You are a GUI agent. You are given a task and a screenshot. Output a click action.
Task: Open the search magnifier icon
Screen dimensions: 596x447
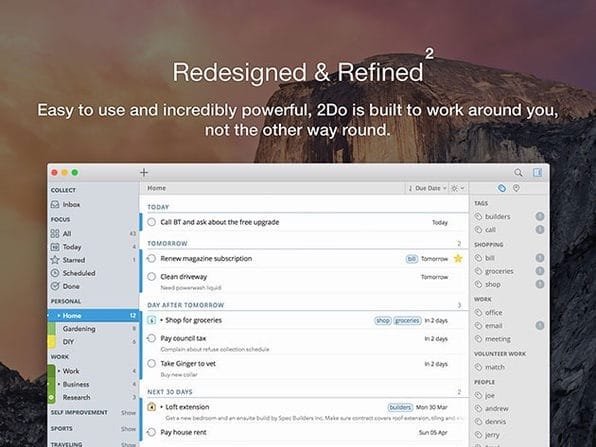coord(518,173)
